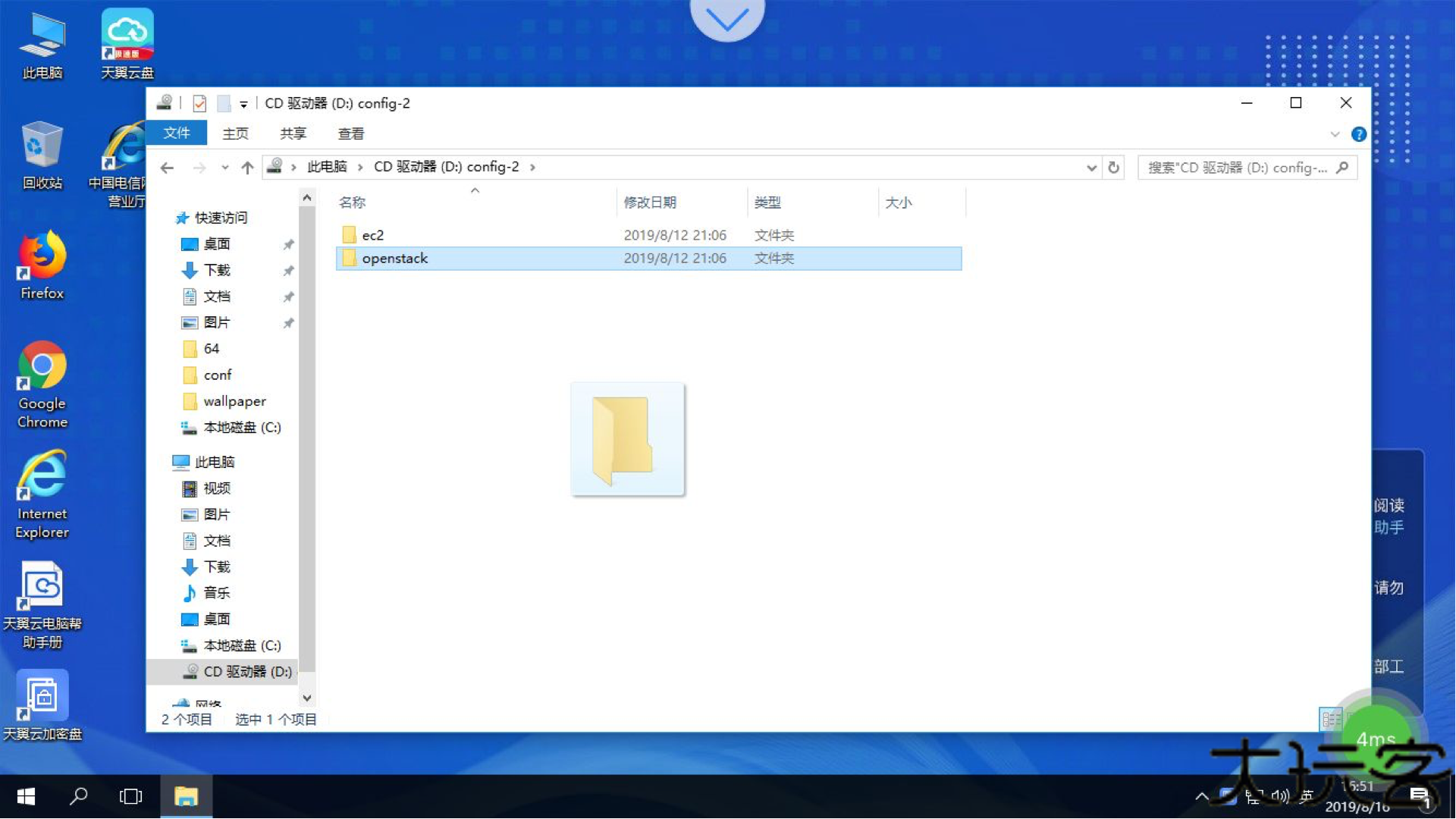Open the openstack folder

point(395,258)
